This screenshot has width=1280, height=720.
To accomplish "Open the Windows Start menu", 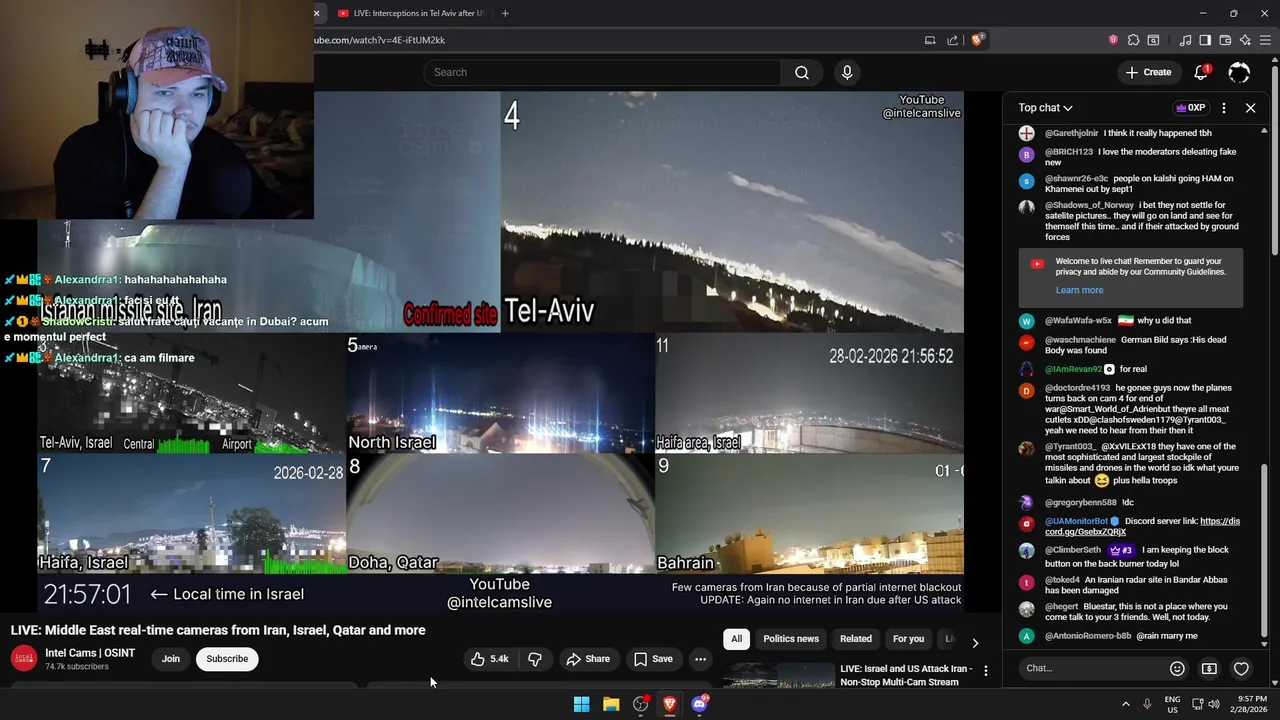I will [581, 704].
